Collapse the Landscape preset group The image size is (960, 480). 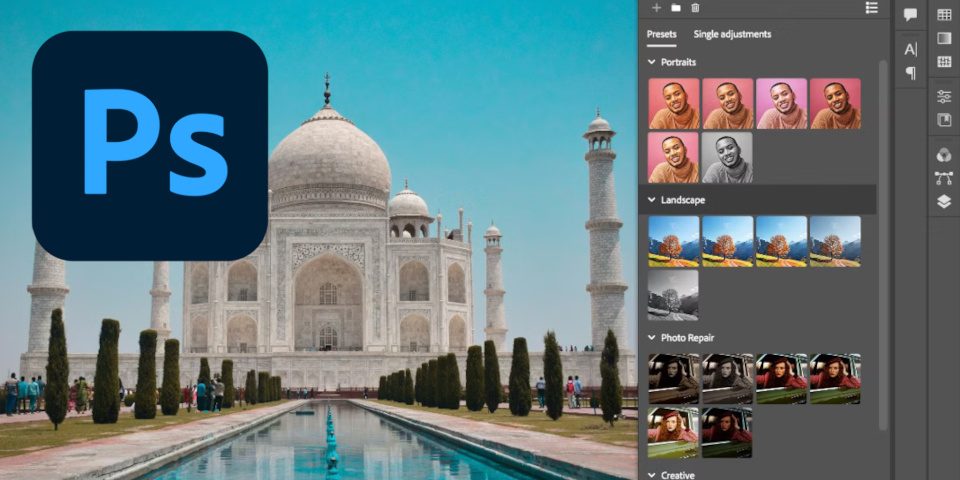tap(652, 200)
